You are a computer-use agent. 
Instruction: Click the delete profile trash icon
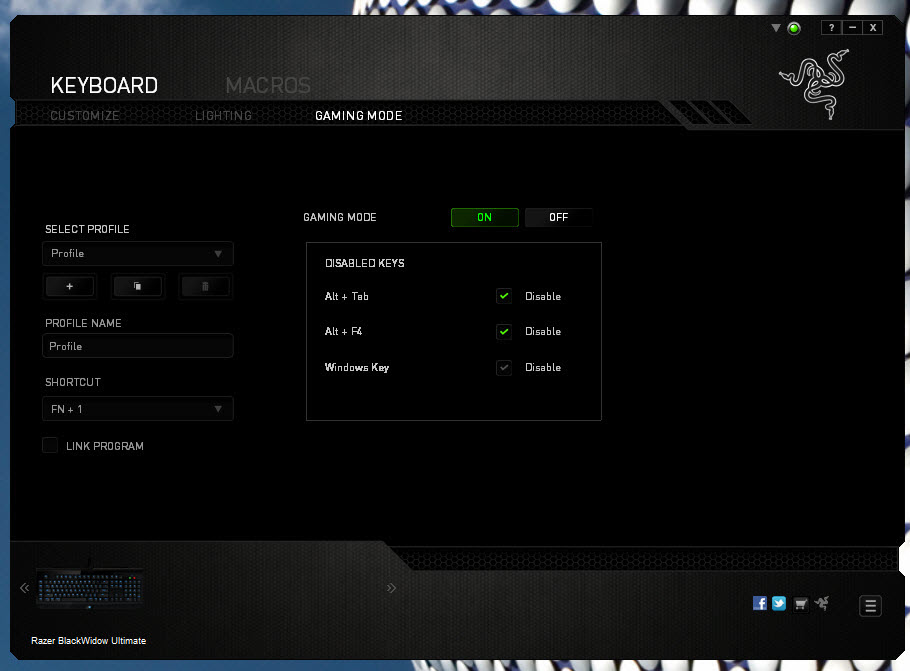pos(205,286)
